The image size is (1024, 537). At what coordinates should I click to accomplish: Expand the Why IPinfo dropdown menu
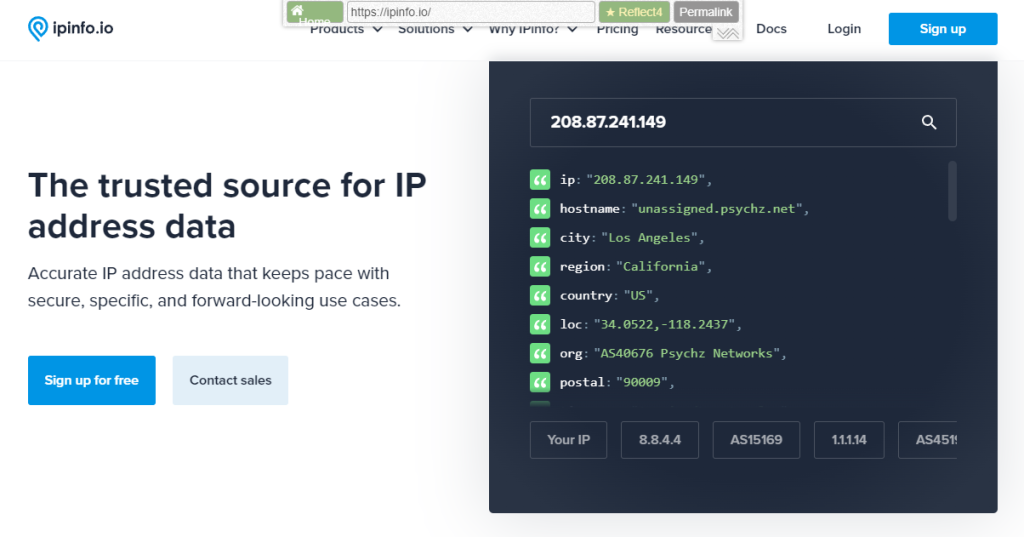(x=533, y=29)
